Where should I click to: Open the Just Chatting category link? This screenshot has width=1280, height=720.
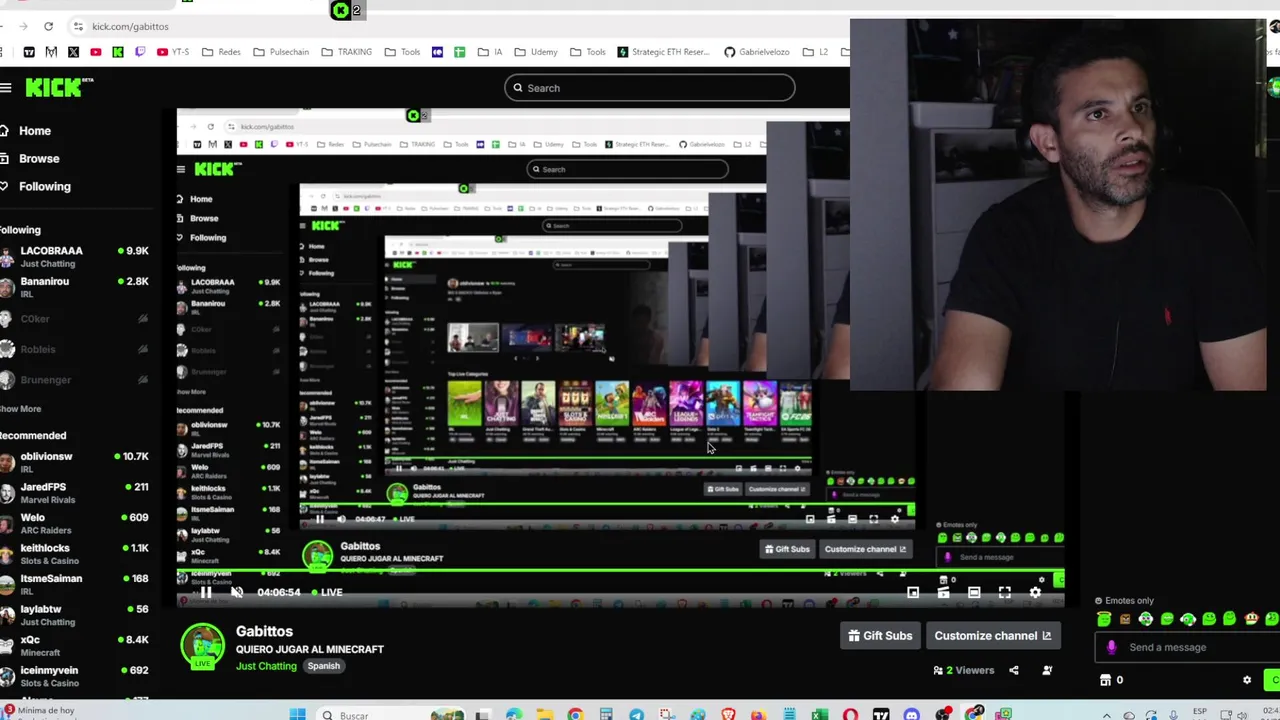pos(266,666)
